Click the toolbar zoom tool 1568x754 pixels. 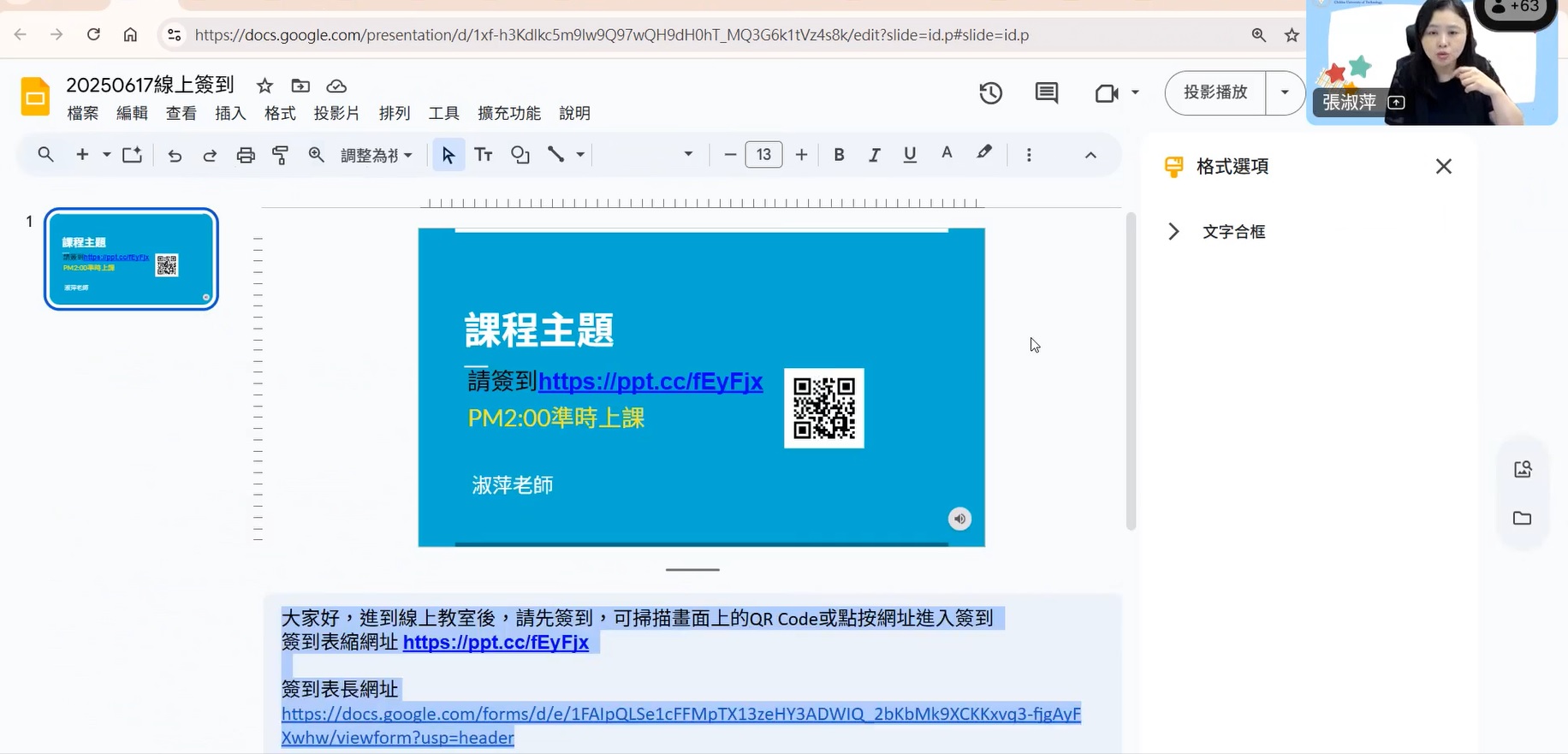(x=316, y=155)
